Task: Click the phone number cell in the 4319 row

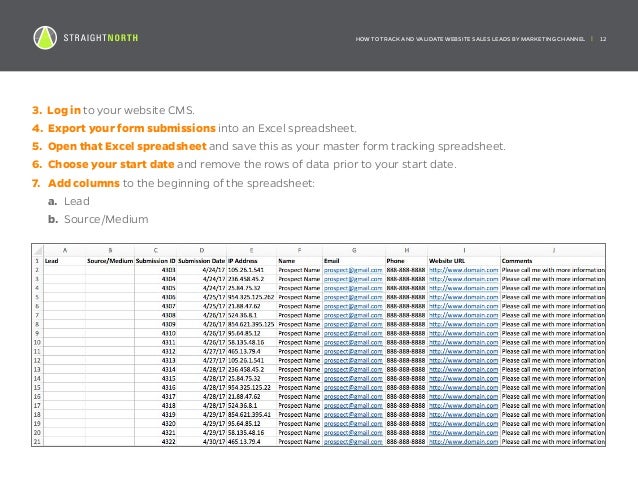Action: coord(406,415)
